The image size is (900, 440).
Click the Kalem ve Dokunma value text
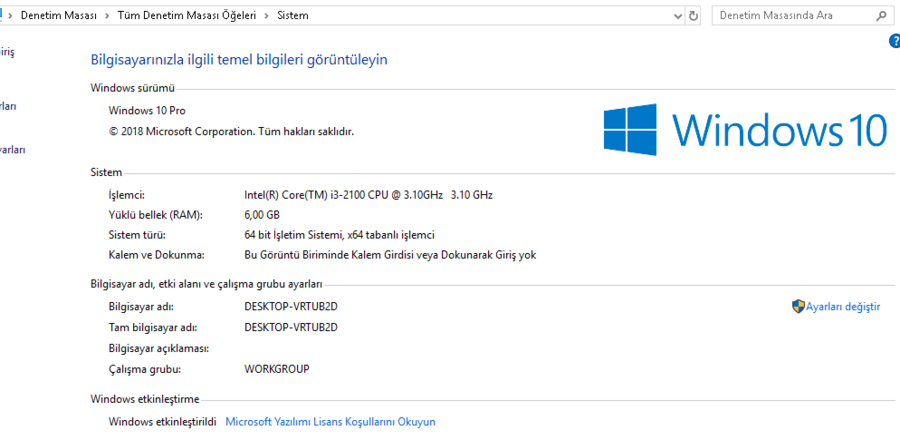390,255
